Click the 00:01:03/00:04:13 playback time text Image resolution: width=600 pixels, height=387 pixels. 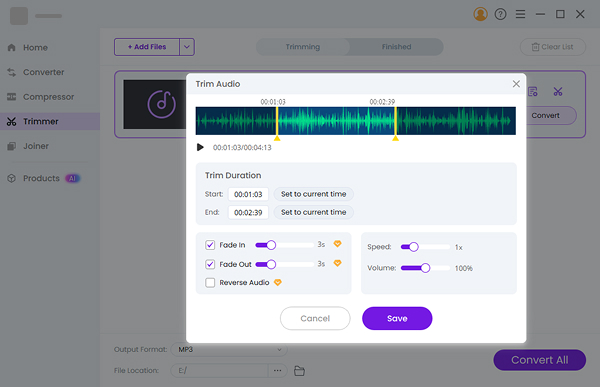point(242,148)
